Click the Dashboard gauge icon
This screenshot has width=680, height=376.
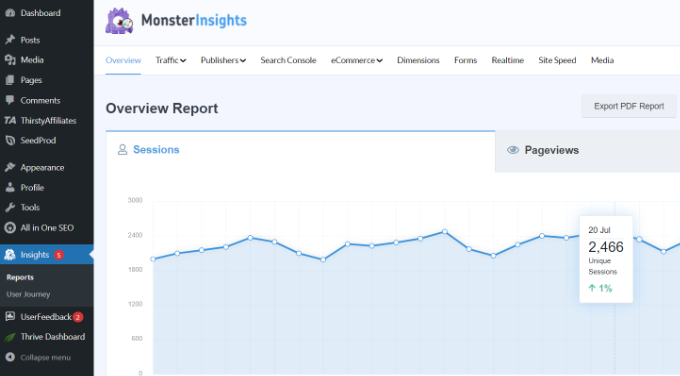[10, 13]
